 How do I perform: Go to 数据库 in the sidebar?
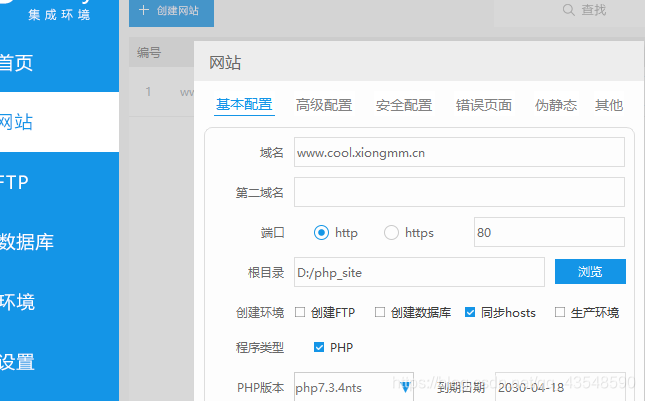59,242
